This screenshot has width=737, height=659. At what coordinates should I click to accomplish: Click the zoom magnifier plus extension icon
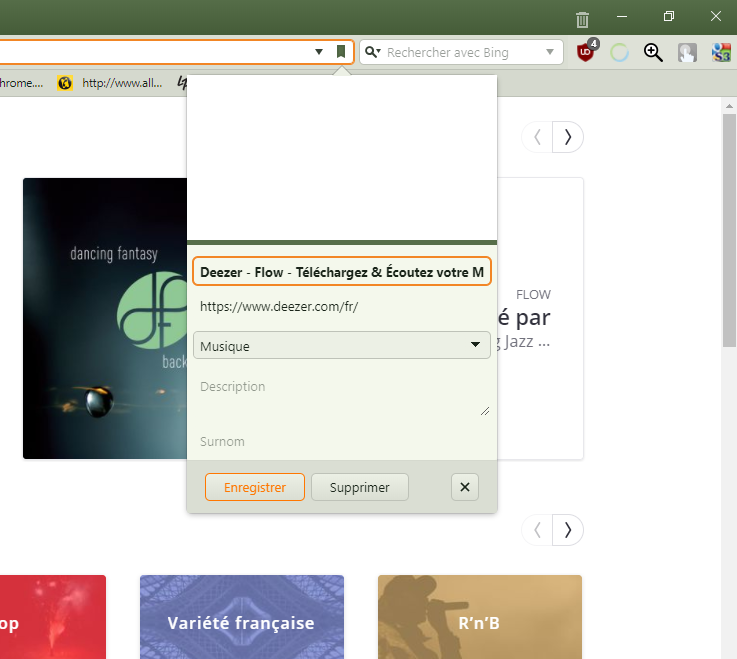point(653,52)
